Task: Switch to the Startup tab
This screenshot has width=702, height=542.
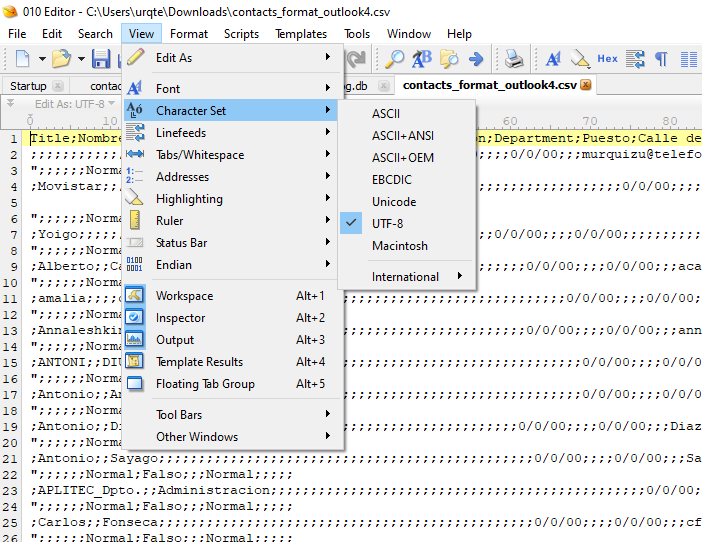Action: 28,86
